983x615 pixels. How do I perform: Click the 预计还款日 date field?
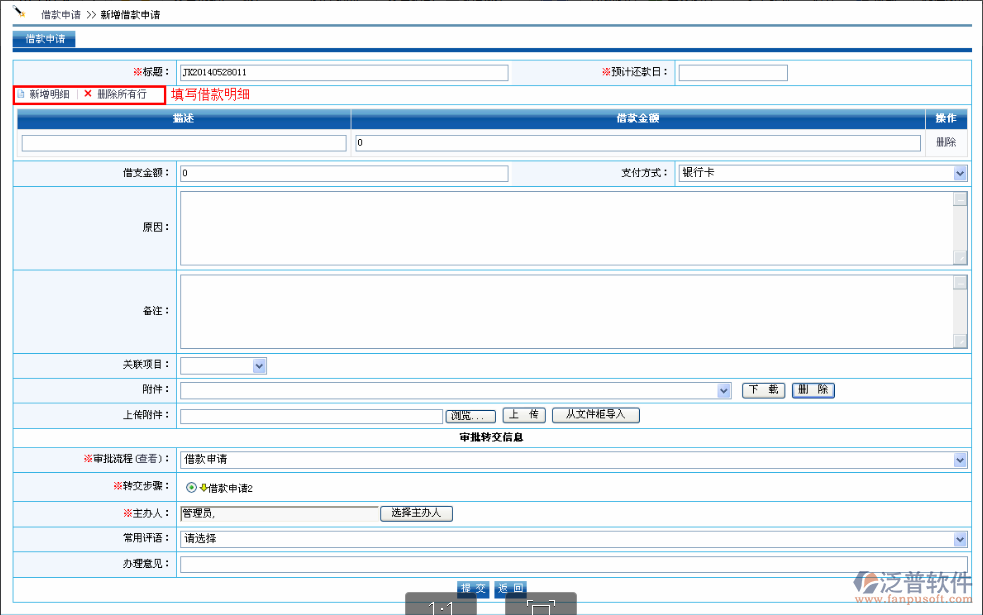click(733, 73)
